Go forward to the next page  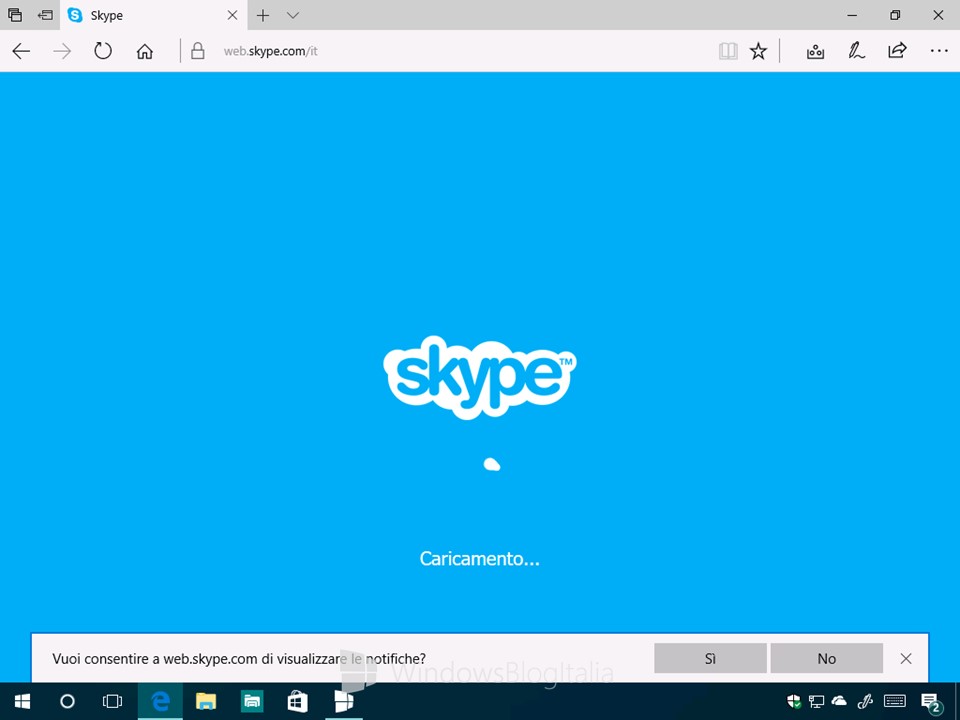(62, 51)
